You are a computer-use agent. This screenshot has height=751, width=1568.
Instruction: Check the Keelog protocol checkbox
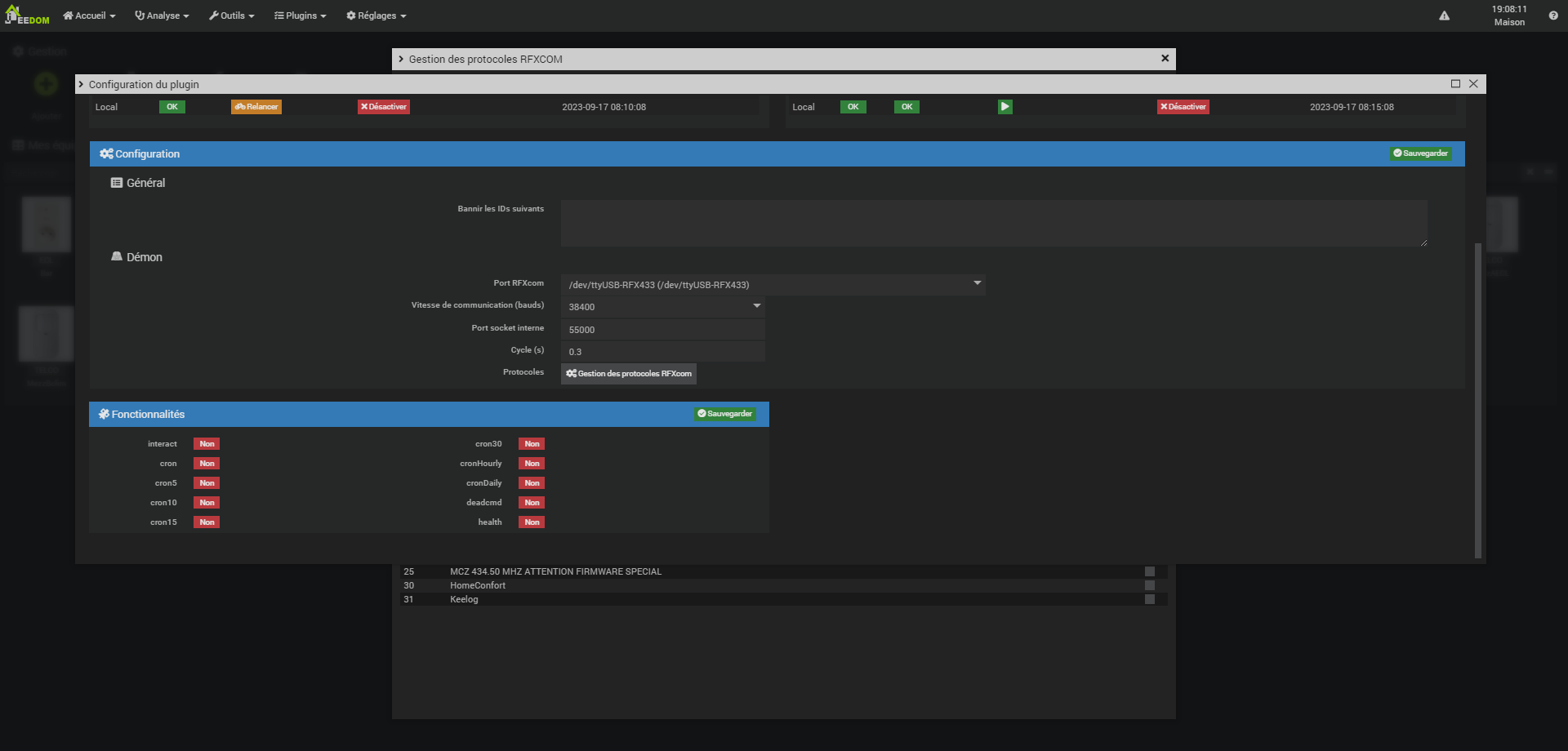[1149, 599]
